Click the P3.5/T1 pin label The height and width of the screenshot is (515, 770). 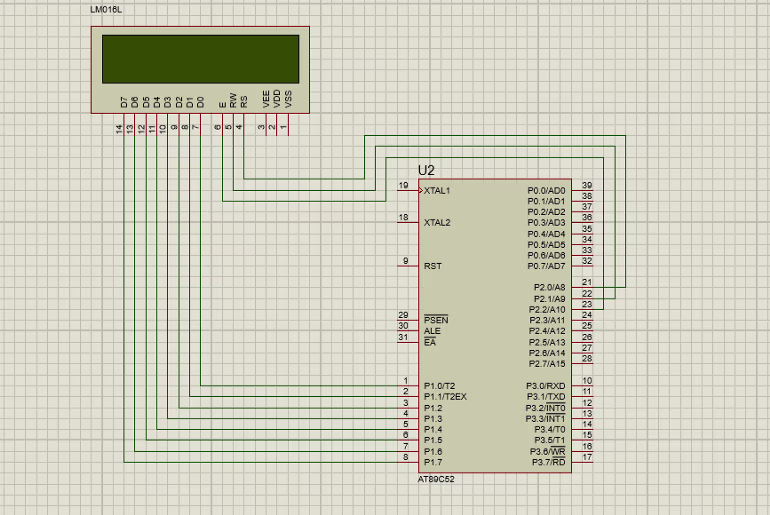pyautogui.click(x=550, y=440)
